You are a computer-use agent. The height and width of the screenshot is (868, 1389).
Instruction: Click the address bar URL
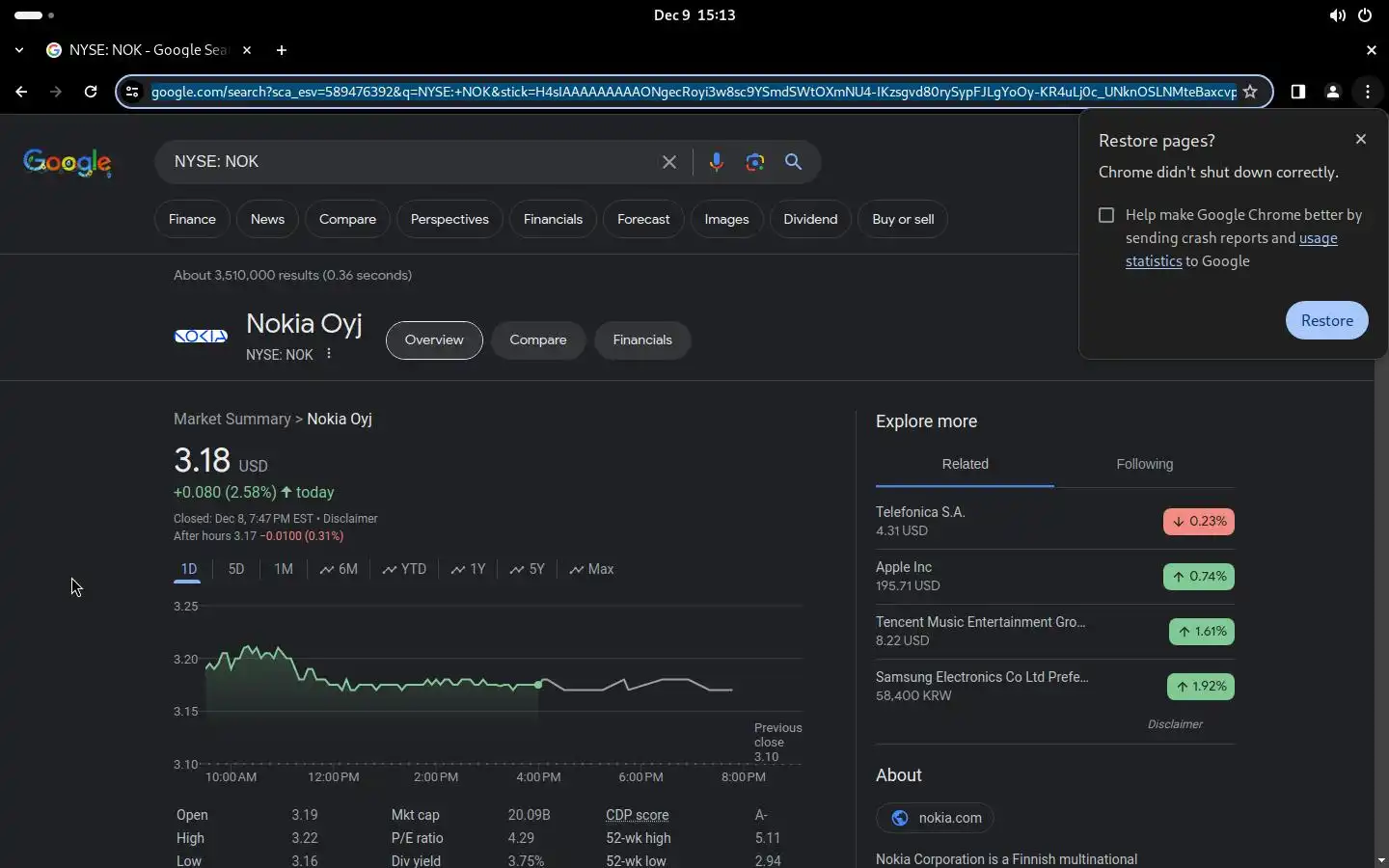pyautogui.click(x=693, y=92)
